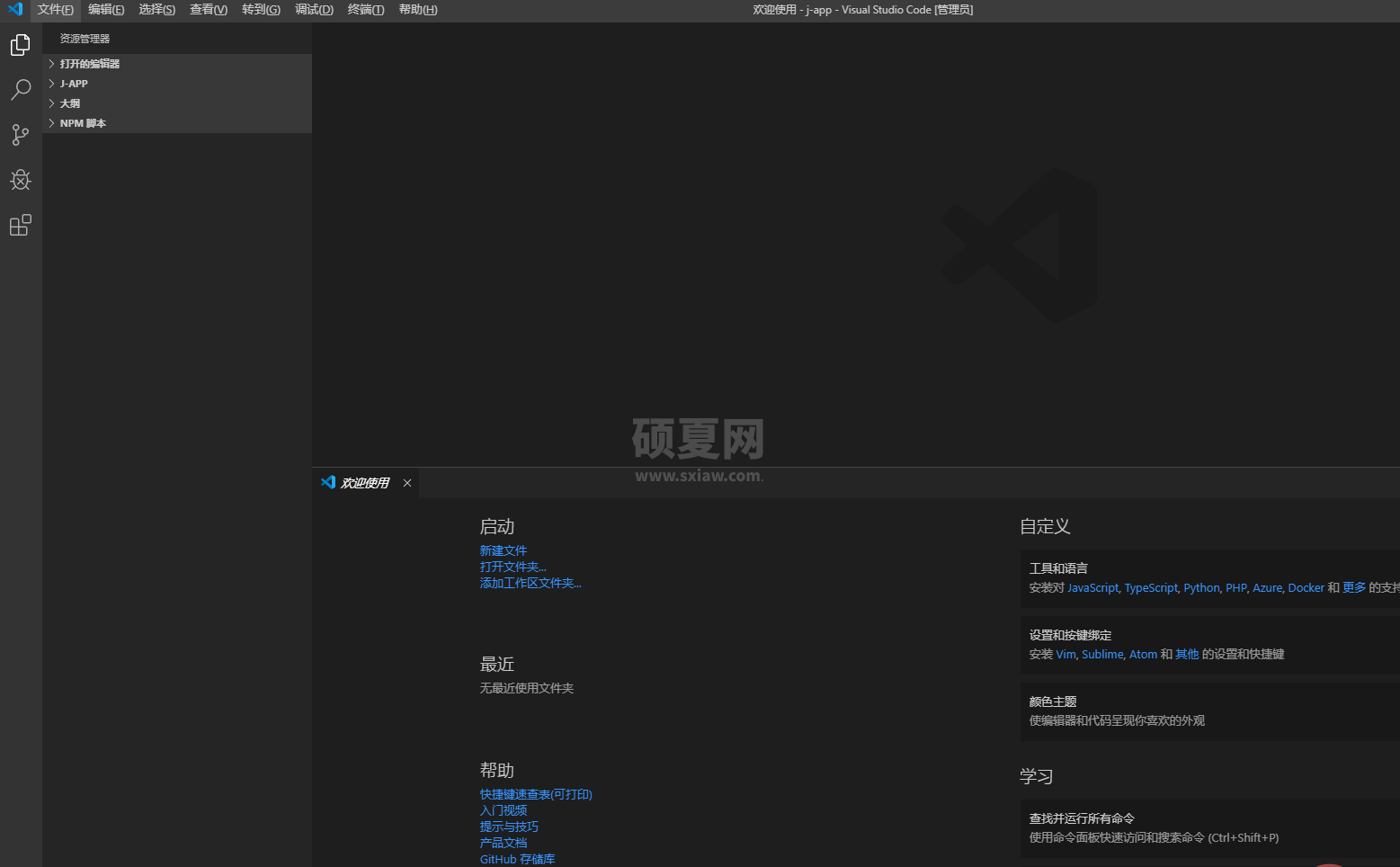This screenshot has height=867, width=1400.
Task: Open the 编辑(E) menu
Action: tap(106, 10)
